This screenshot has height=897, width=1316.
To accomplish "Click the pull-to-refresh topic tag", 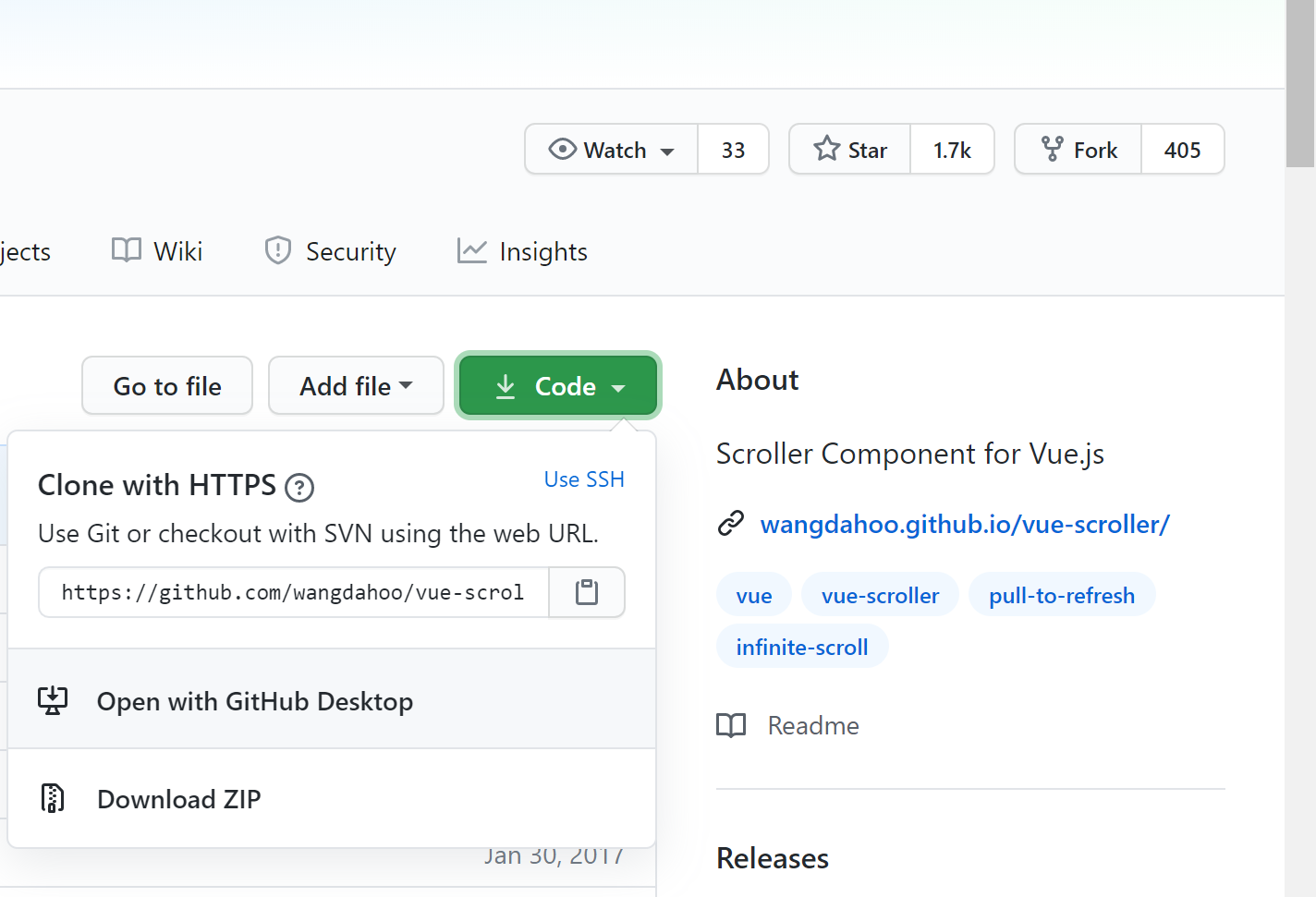I will (1062, 595).
